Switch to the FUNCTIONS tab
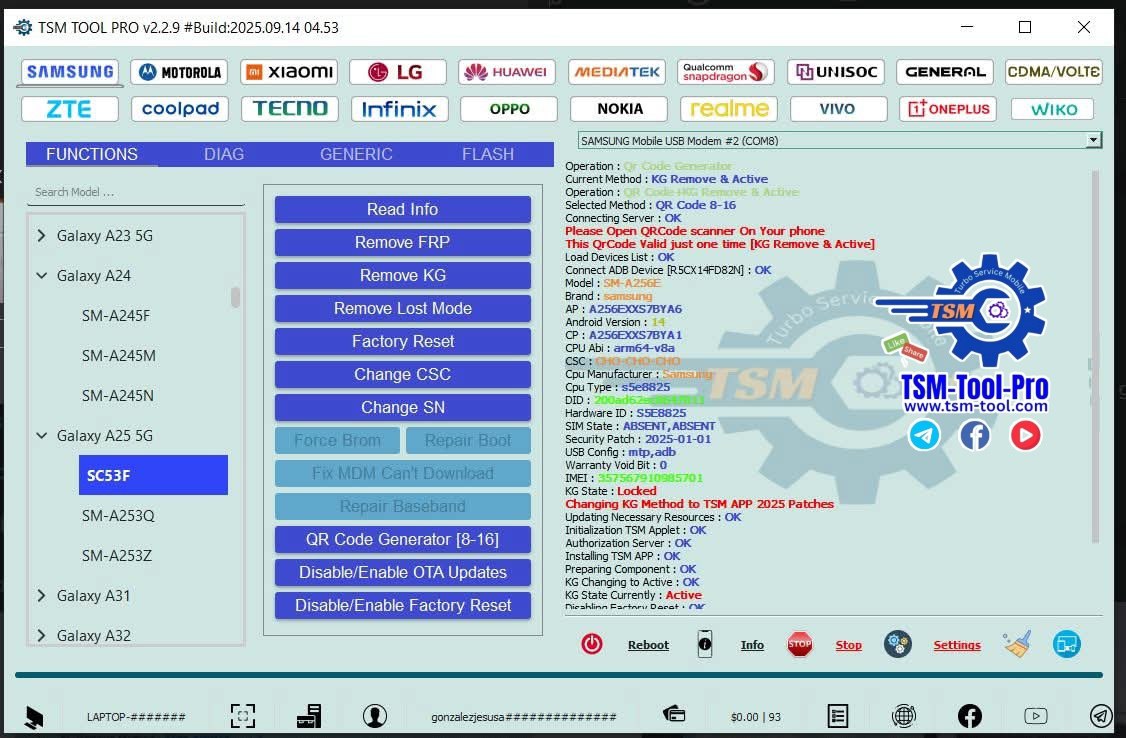 [x=92, y=154]
